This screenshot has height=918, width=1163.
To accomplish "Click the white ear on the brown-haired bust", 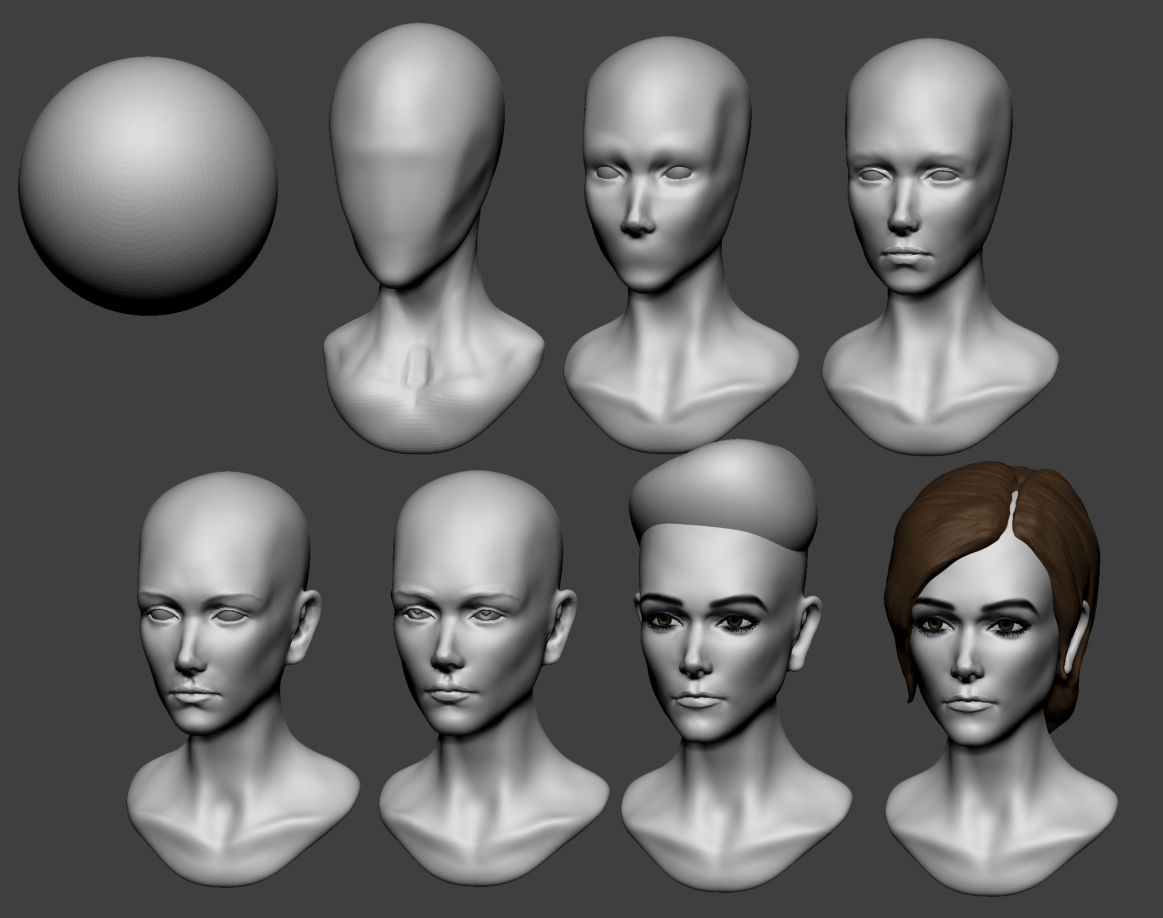I will tap(1074, 640).
